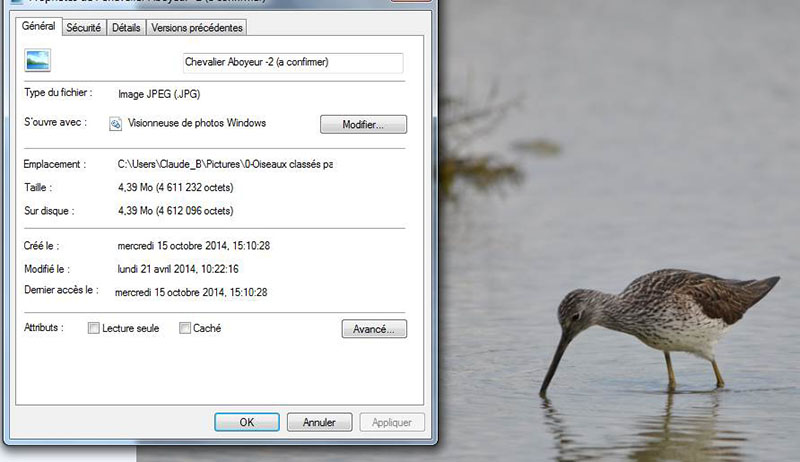Click the greyed-out Appliquer button
The width and height of the screenshot is (800, 462).
pos(392,422)
